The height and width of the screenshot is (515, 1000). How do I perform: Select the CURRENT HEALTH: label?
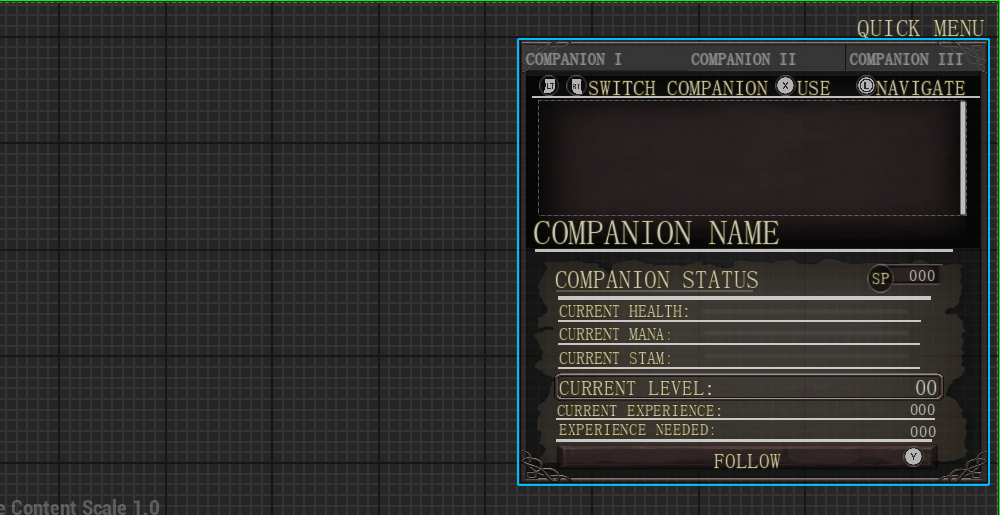(x=624, y=312)
